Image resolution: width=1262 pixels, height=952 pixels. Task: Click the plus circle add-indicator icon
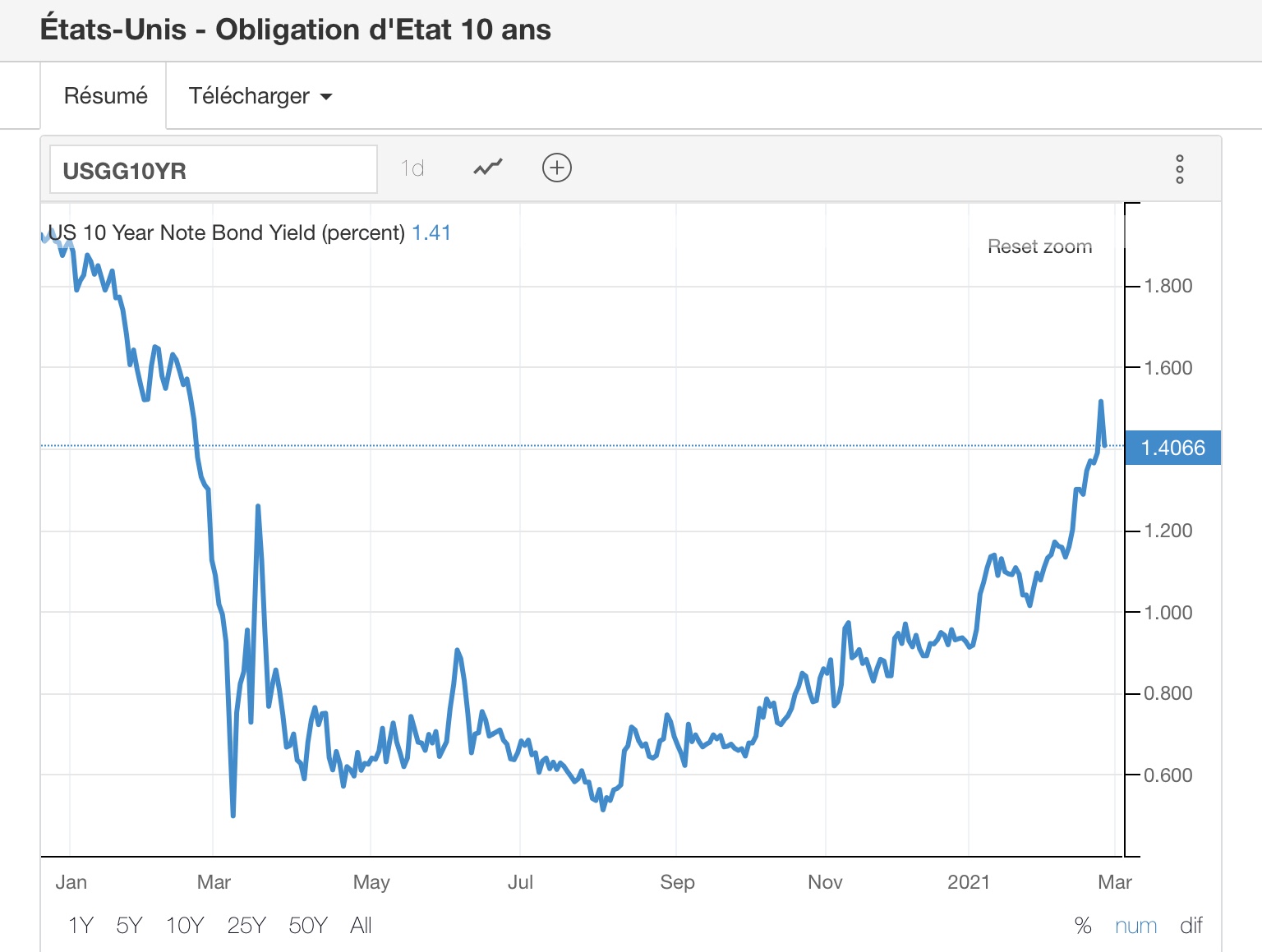coord(556,168)
